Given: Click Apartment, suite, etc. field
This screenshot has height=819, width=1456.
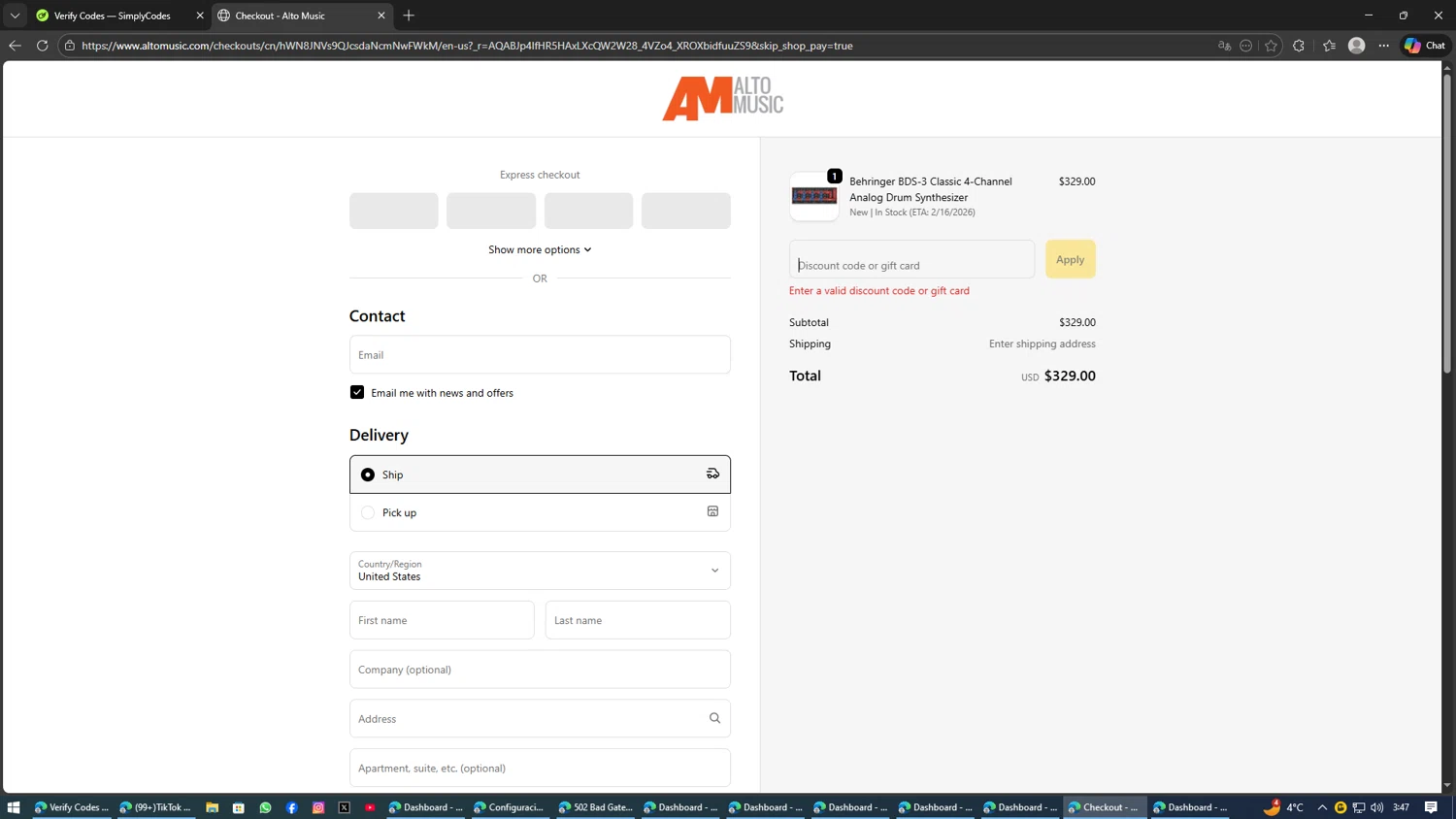Looking at the screenshot, I should click(540, 768).
